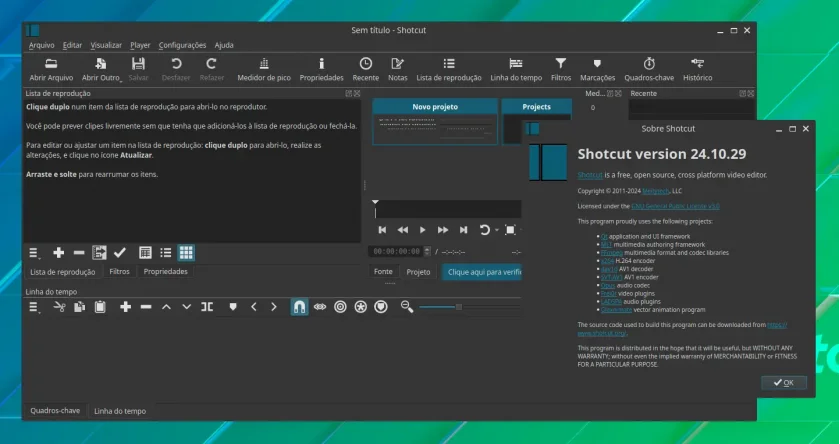Open the playlist hamburger menu
This screenshot has height=444, width=840.
click(x=34, y=253)
